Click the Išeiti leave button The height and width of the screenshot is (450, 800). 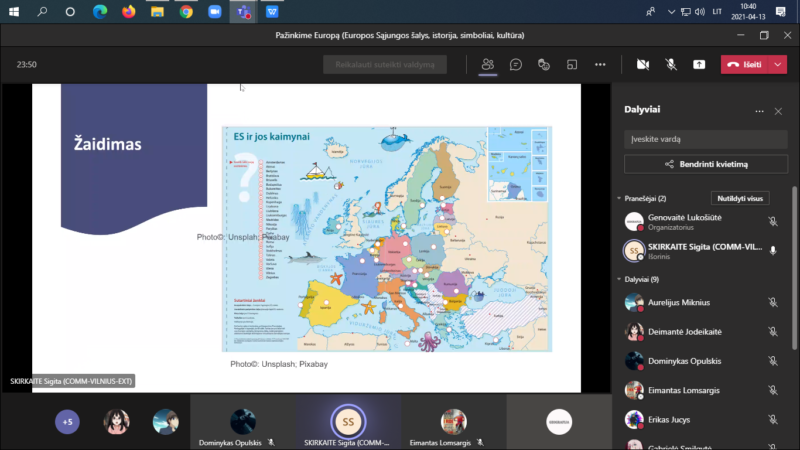click(x=746, y=64)
